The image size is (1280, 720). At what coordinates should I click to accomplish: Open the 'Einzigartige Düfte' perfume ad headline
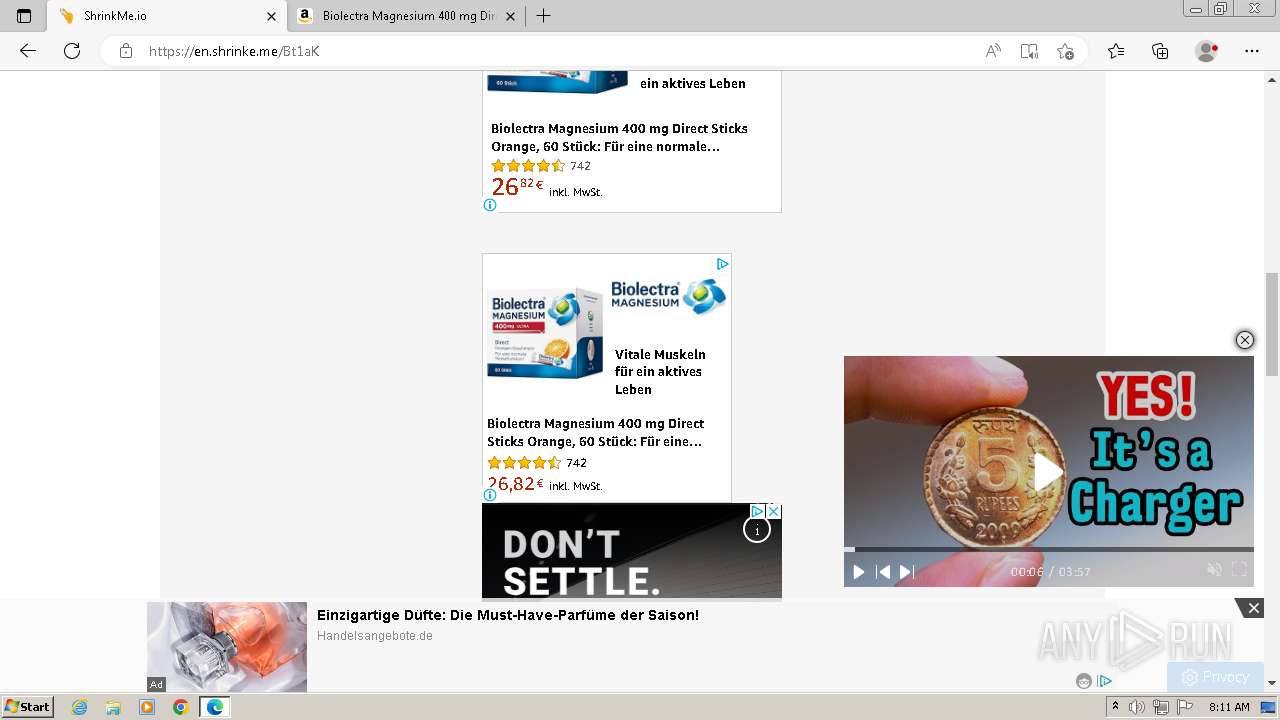[508, 615]
